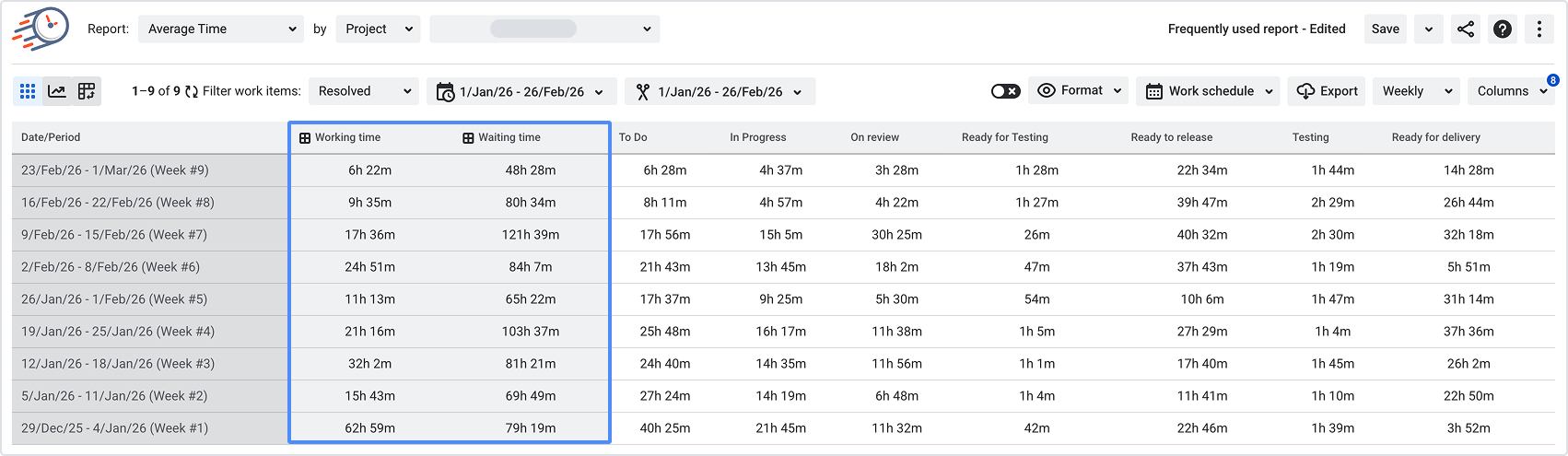1568x456 pixels.
Task: Click the 30h 25m On review cell
Action: pyautogui.click(x=897, y=235)
